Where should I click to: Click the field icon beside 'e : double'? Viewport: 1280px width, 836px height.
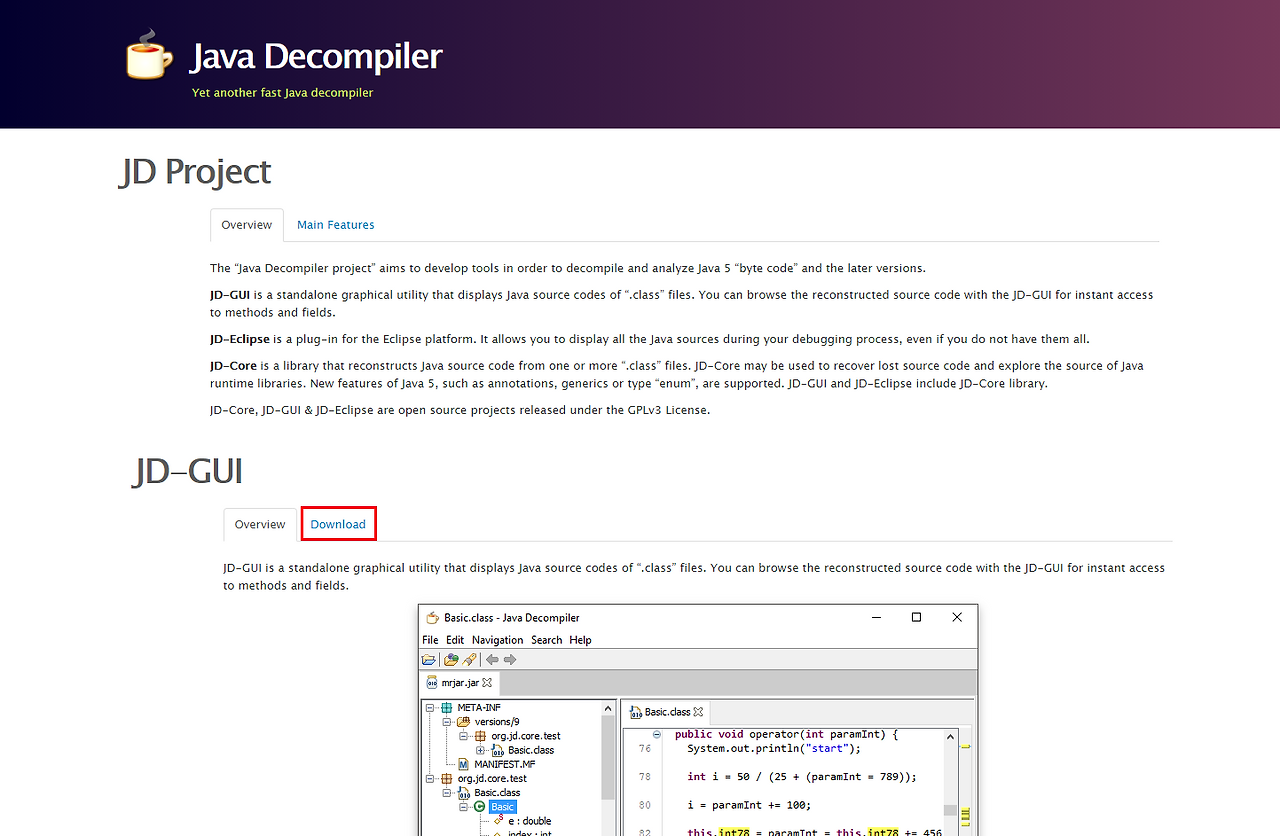pos(497,821)
